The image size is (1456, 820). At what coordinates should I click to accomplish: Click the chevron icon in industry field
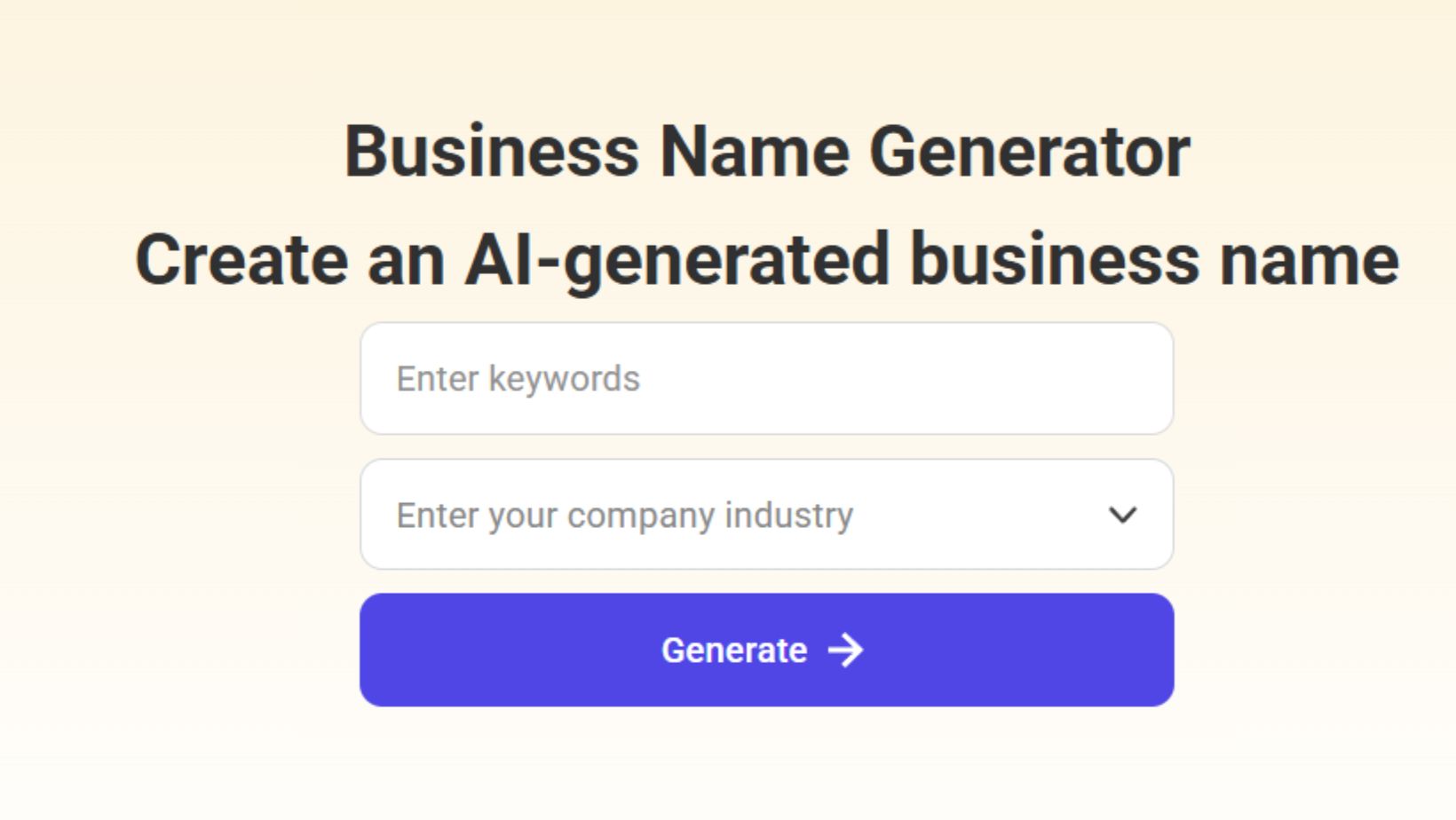[x=1123, y=515]
